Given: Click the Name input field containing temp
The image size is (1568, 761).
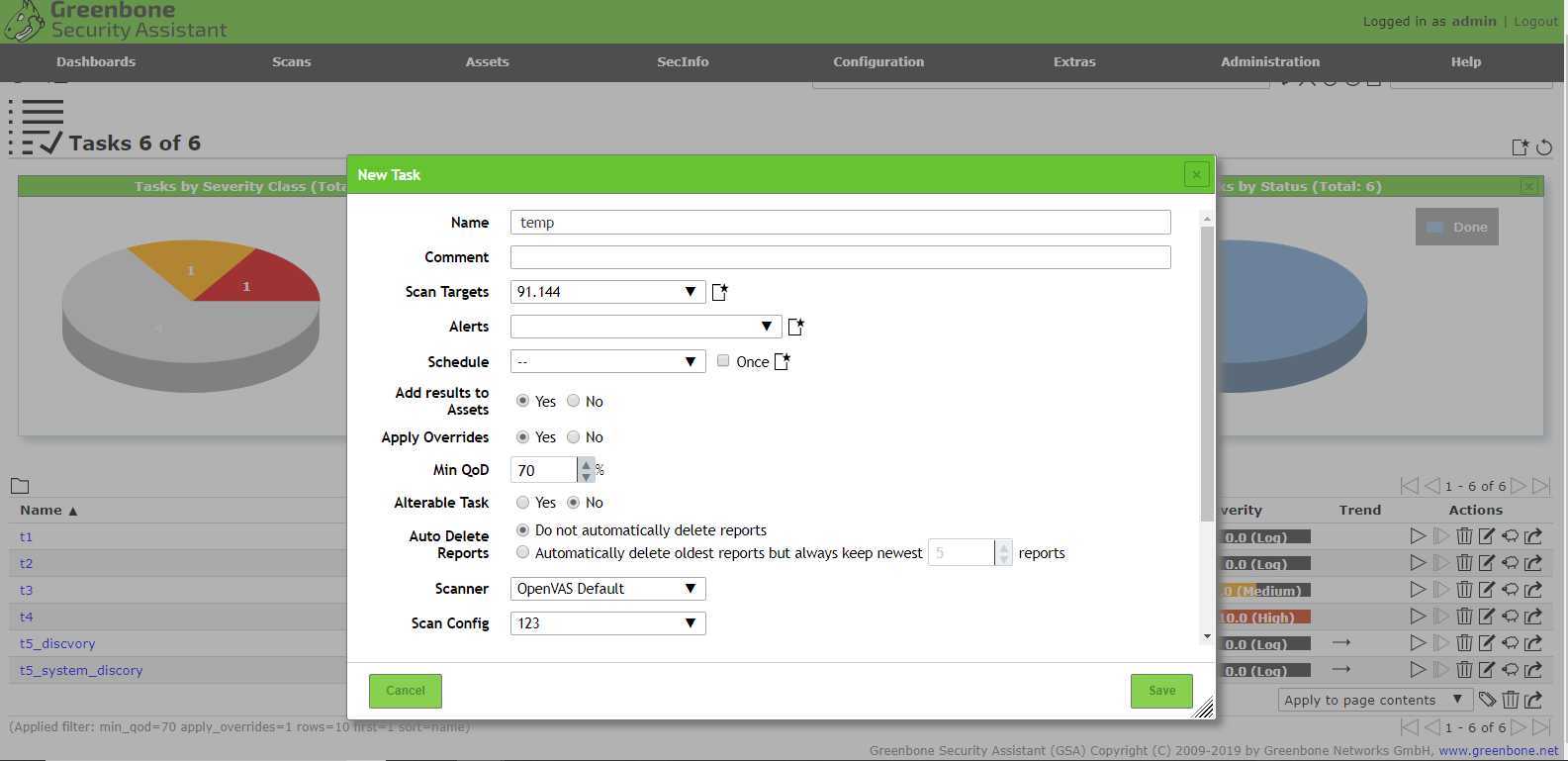Looking at the screenshot, I should tap(841, 222).
